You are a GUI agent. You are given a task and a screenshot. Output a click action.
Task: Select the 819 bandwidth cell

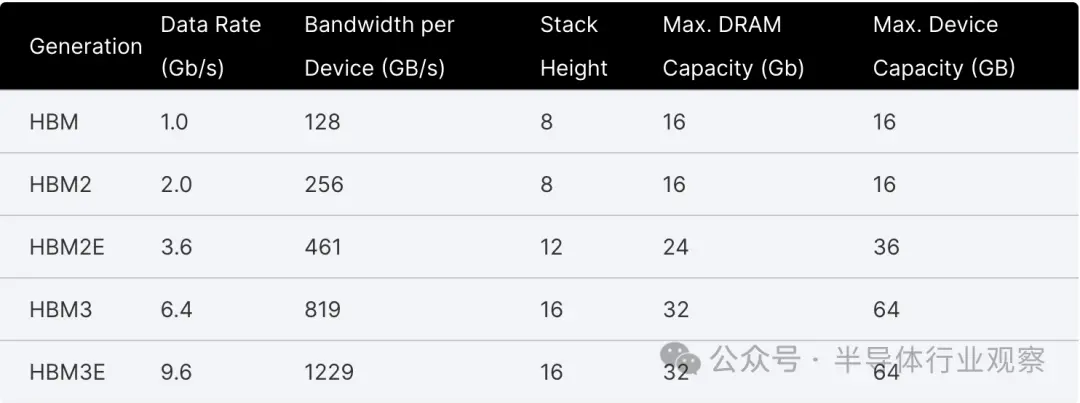(x=322, y=309)
